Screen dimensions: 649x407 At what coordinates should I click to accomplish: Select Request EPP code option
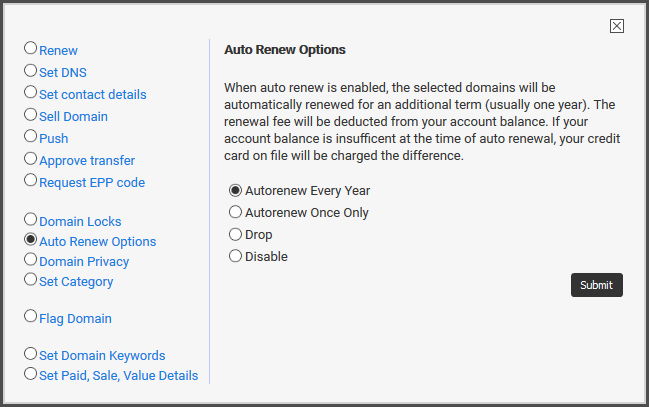(30, 180)
